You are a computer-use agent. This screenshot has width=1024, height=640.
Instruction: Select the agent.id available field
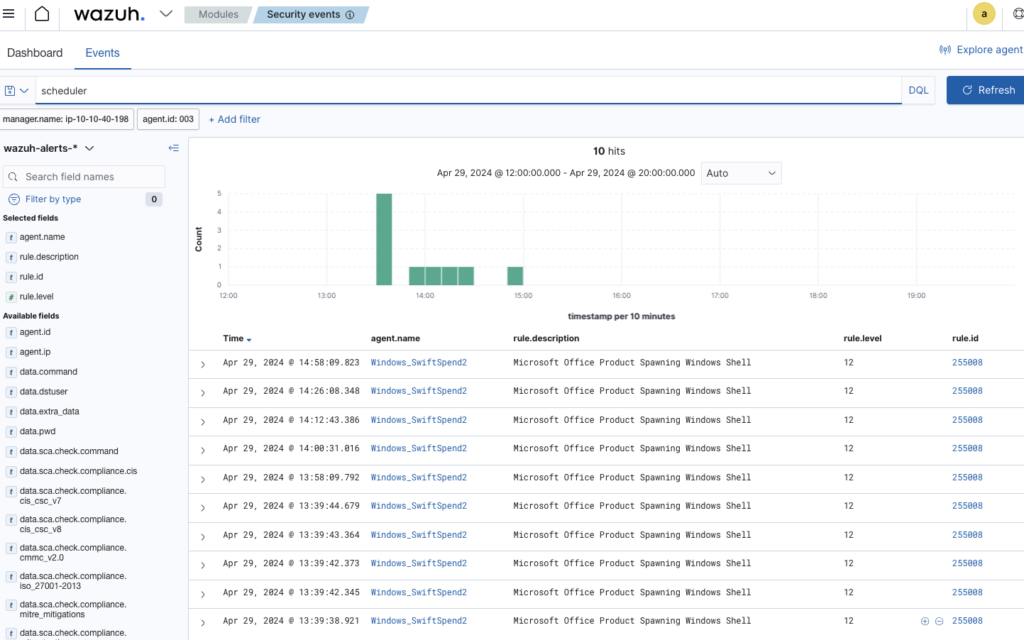coord(35,332)
